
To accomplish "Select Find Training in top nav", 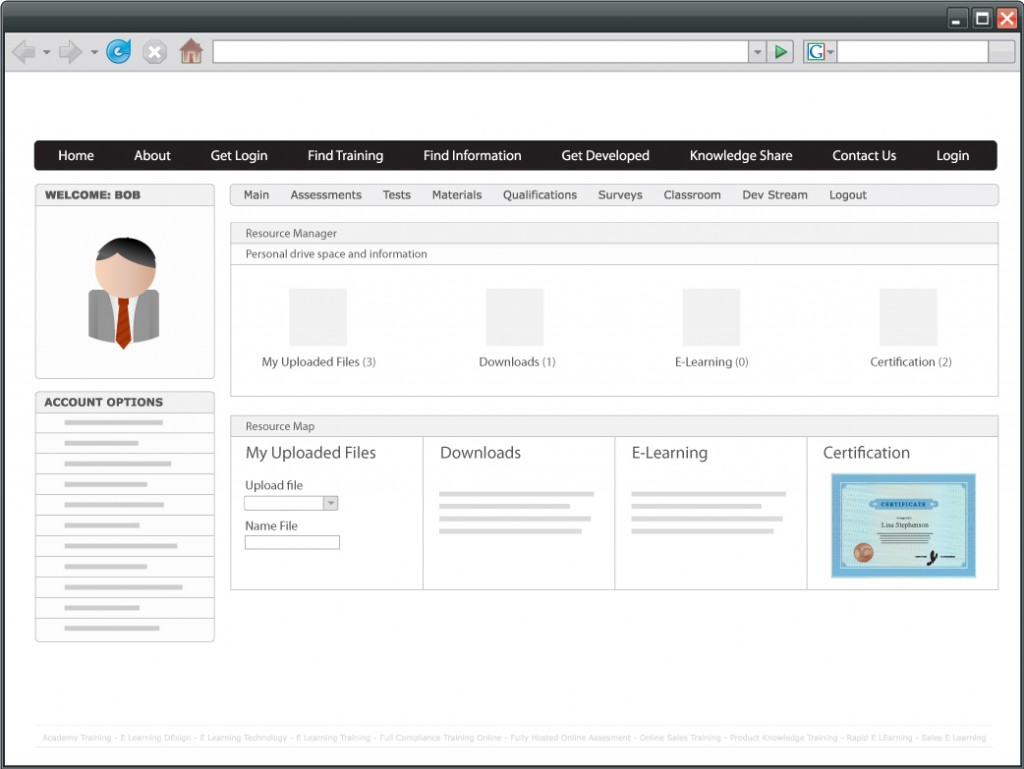I will [345, 155].
